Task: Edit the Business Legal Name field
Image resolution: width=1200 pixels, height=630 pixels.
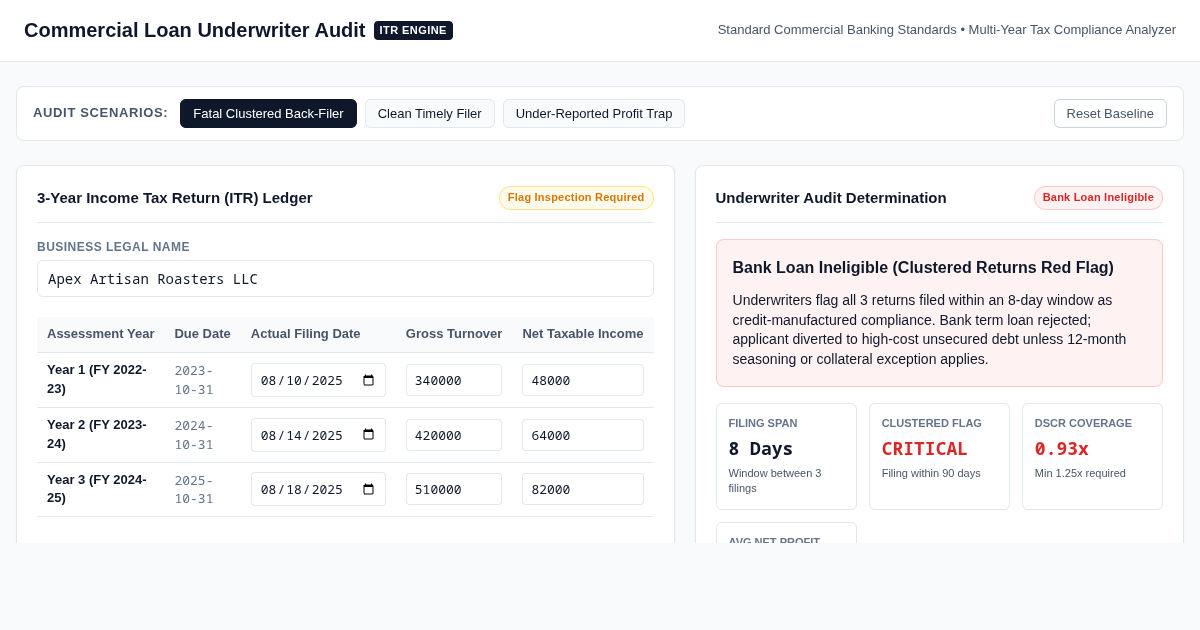Action: [x=345, y=279]
